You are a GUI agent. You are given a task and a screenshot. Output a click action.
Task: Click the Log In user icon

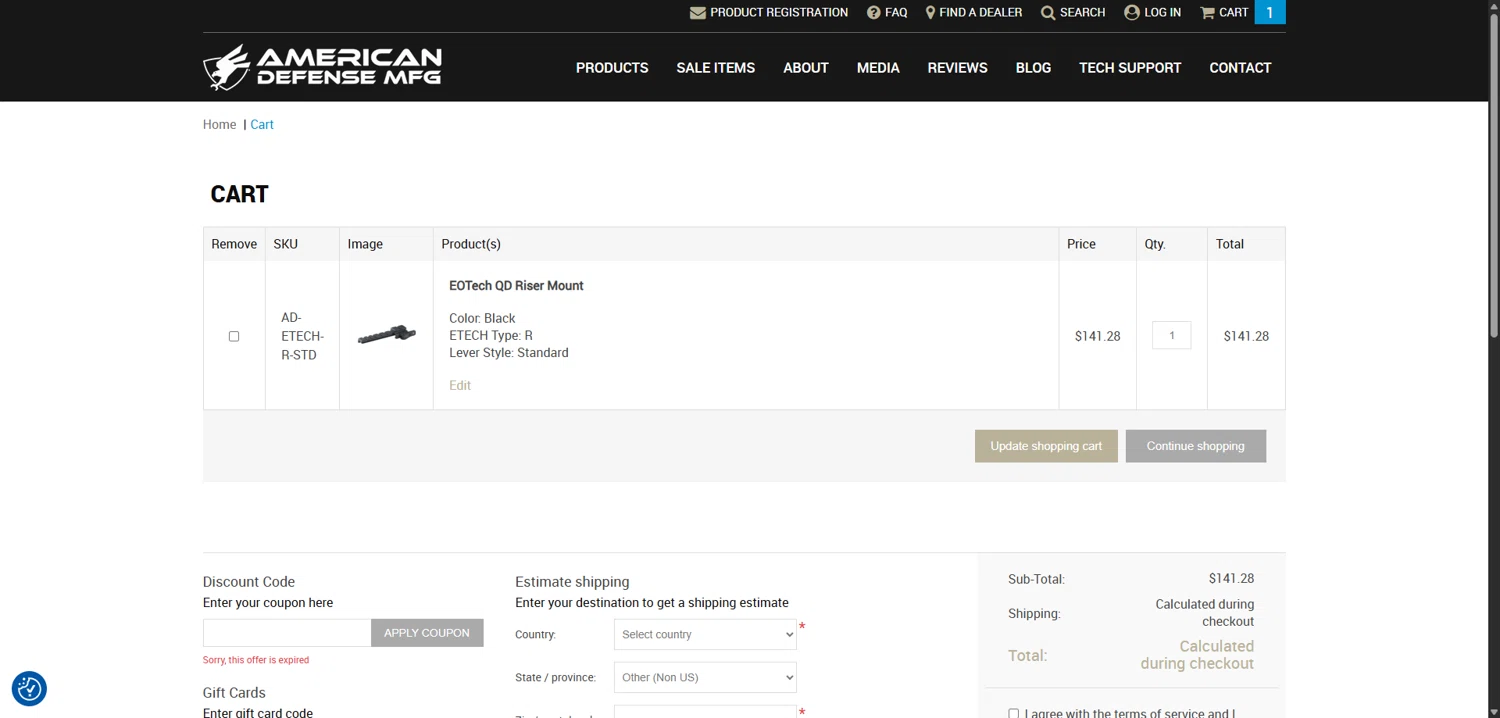1132,13
